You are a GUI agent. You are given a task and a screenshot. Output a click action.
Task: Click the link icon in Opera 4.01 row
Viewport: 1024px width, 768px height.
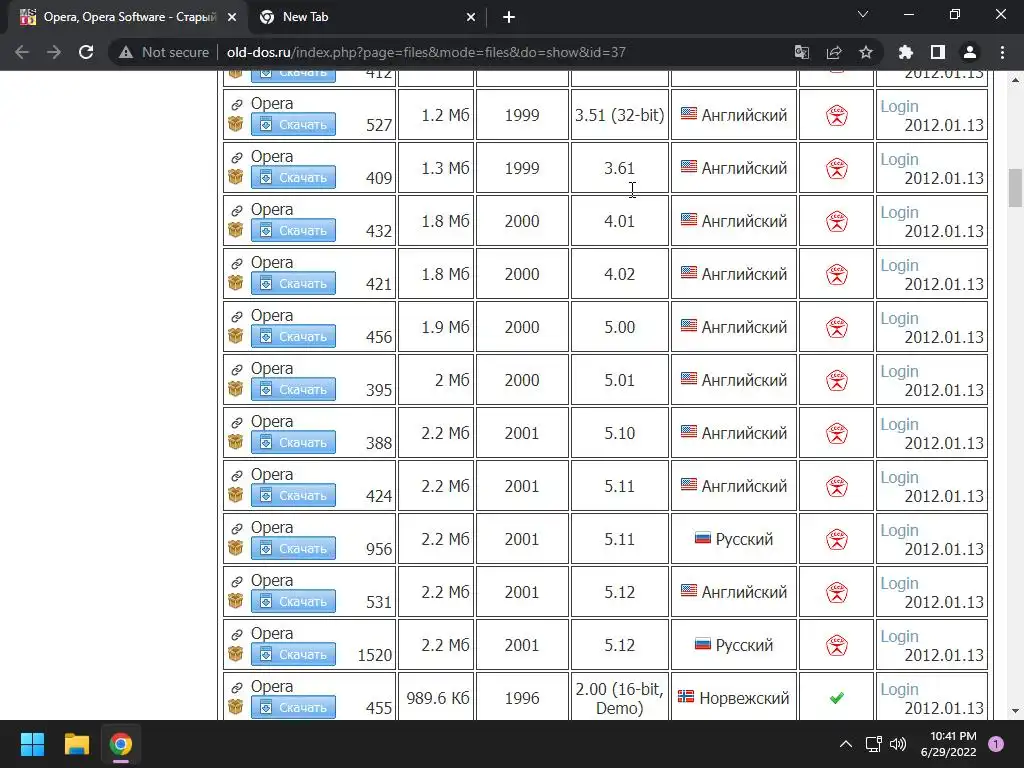point(236,210)
